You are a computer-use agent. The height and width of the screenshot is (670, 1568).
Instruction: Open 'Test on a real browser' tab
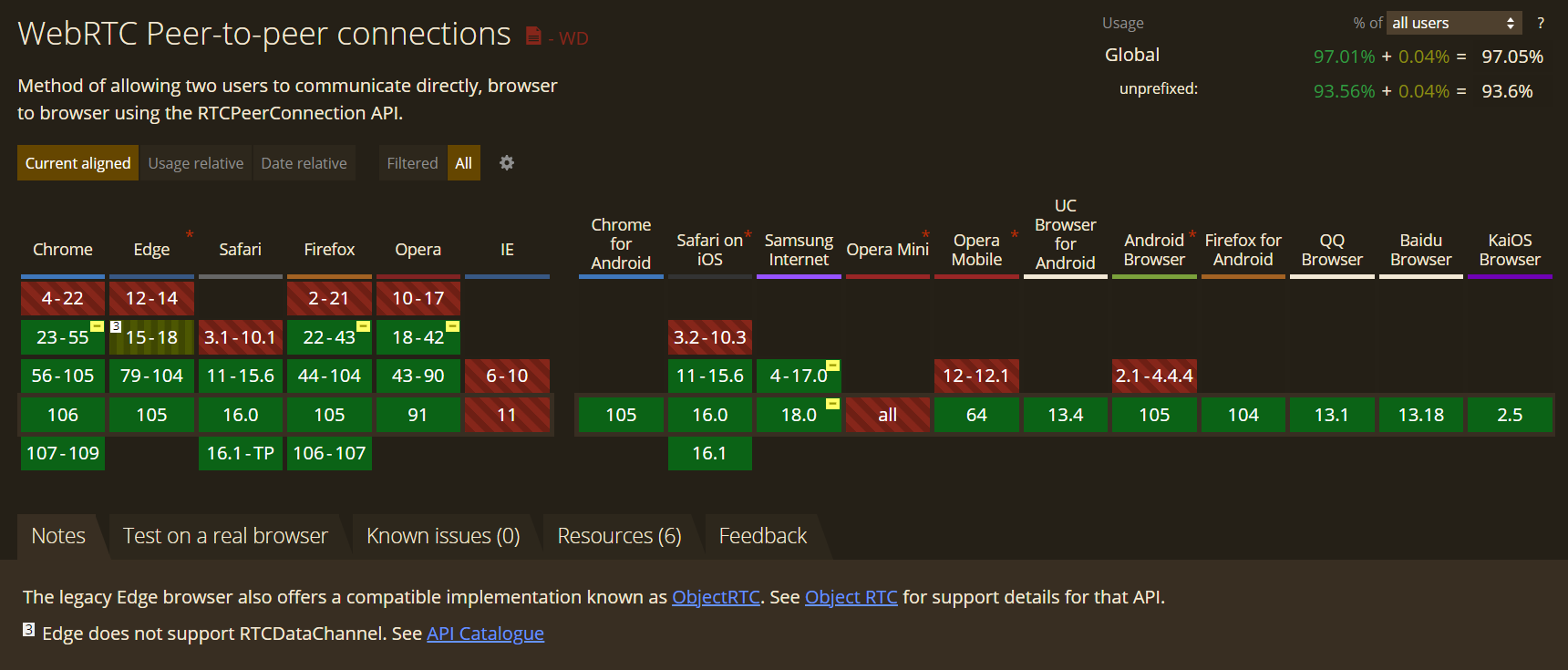(x=225, y=536)
